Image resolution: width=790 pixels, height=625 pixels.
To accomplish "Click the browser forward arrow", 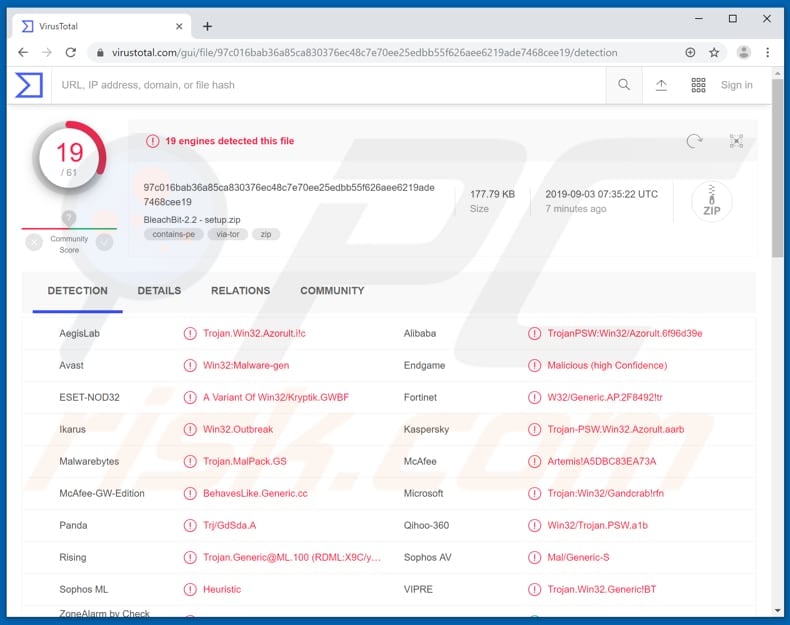I will tap(47, 52).
